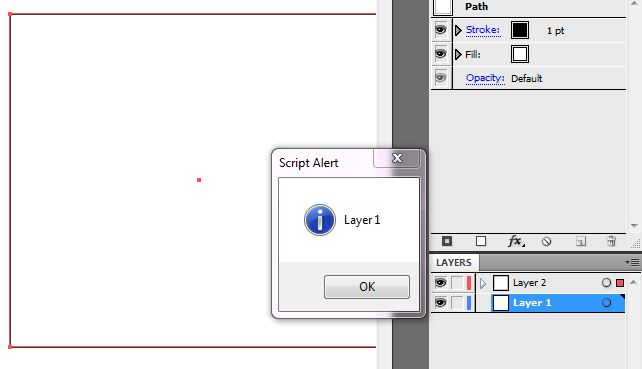Expand the Fill attribute triangle

coord(458,54)
